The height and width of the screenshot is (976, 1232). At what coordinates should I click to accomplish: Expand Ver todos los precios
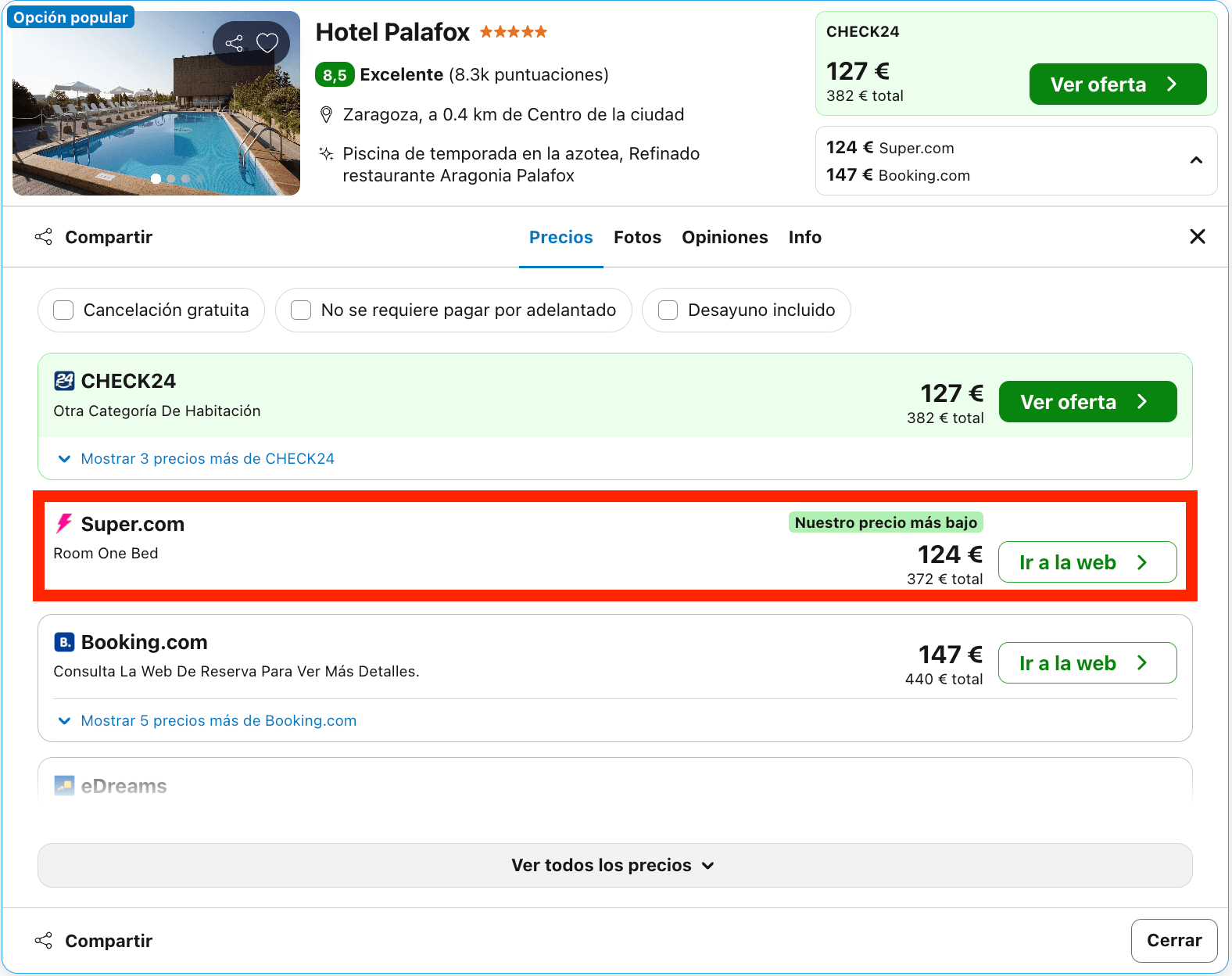(x=614, y=865)
